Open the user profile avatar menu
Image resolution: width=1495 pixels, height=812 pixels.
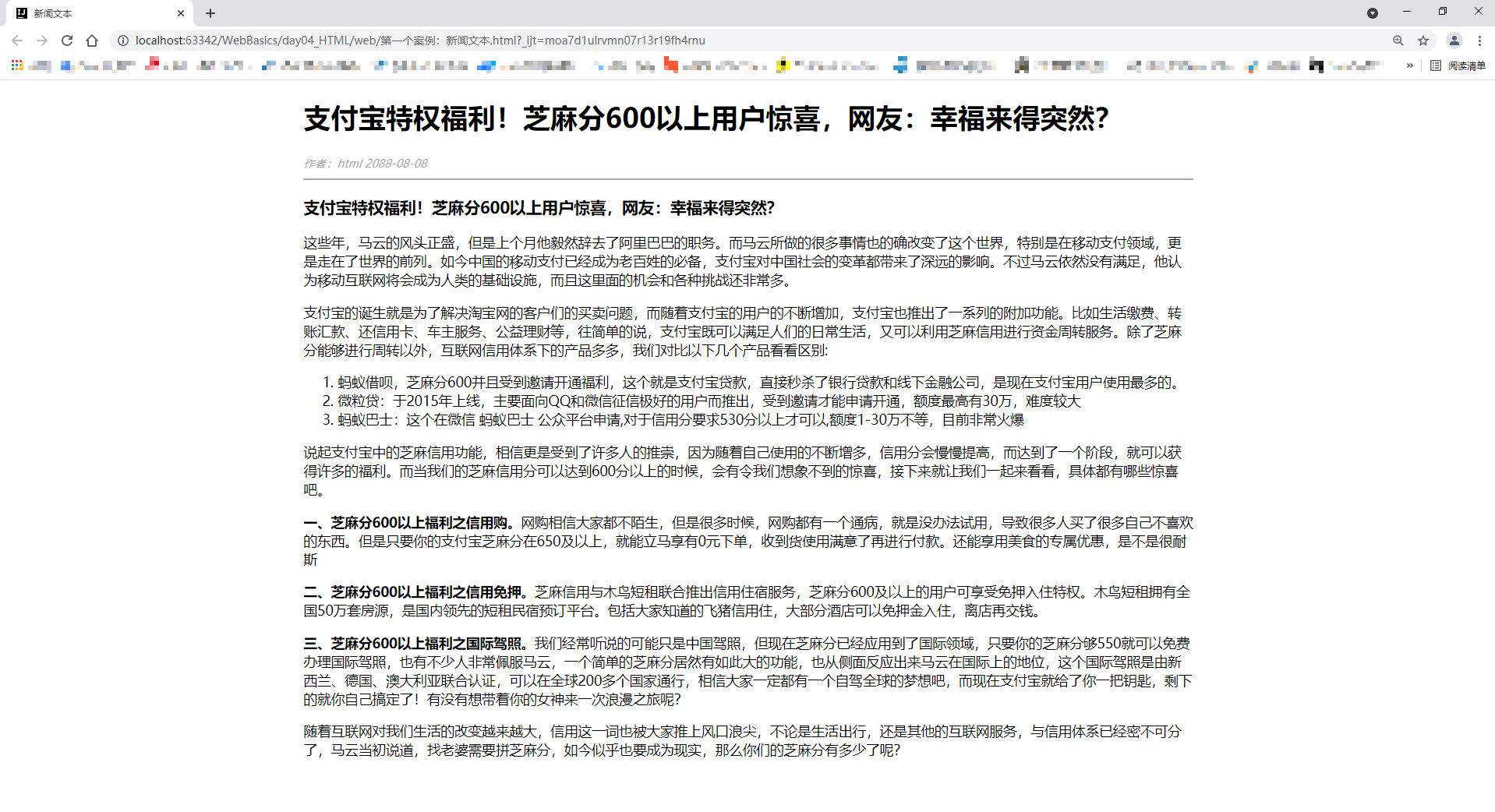[x=1454, y=41]
